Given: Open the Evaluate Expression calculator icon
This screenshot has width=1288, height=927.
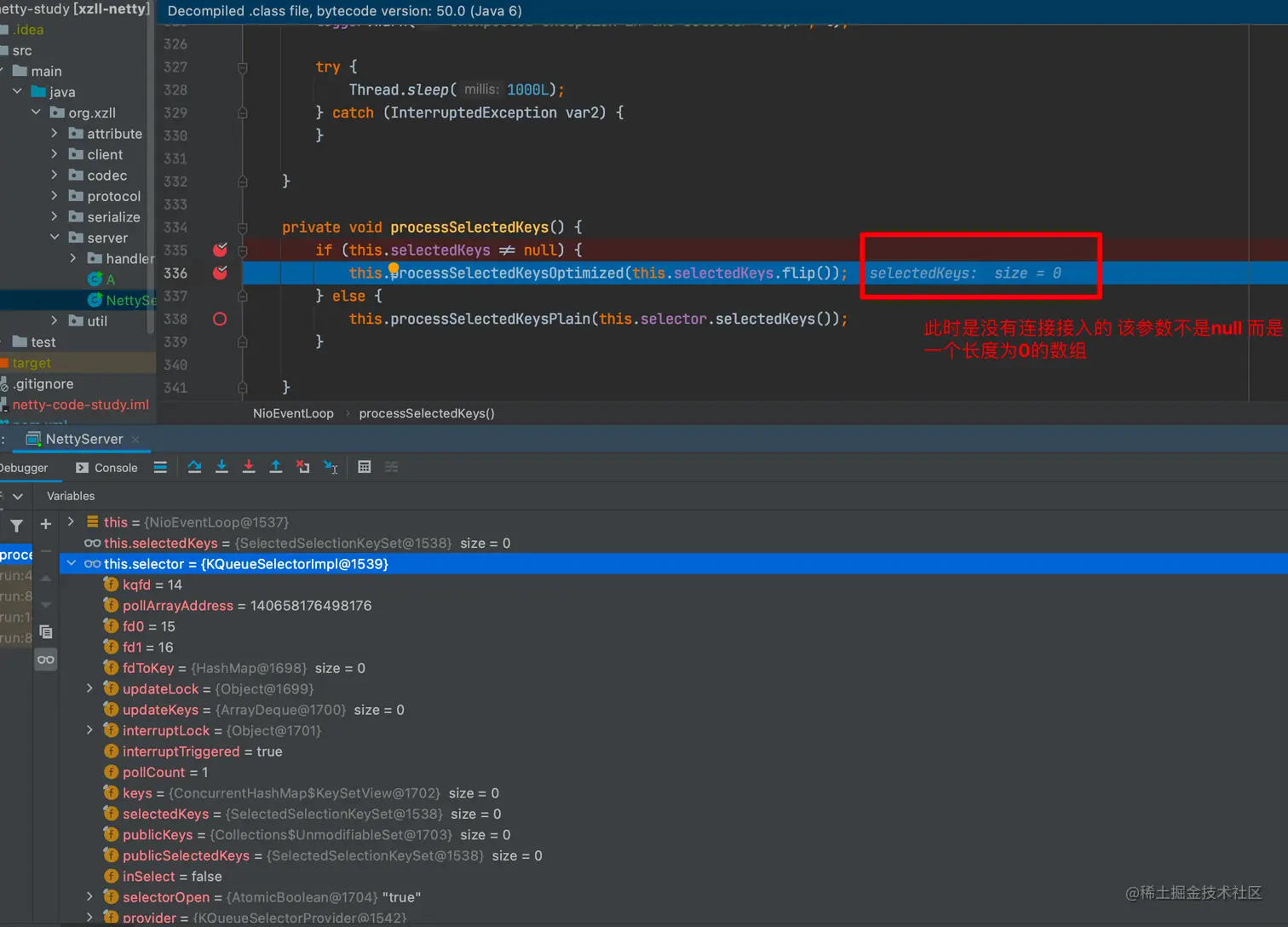Looking at the screenshot, I should pos(365,467).
